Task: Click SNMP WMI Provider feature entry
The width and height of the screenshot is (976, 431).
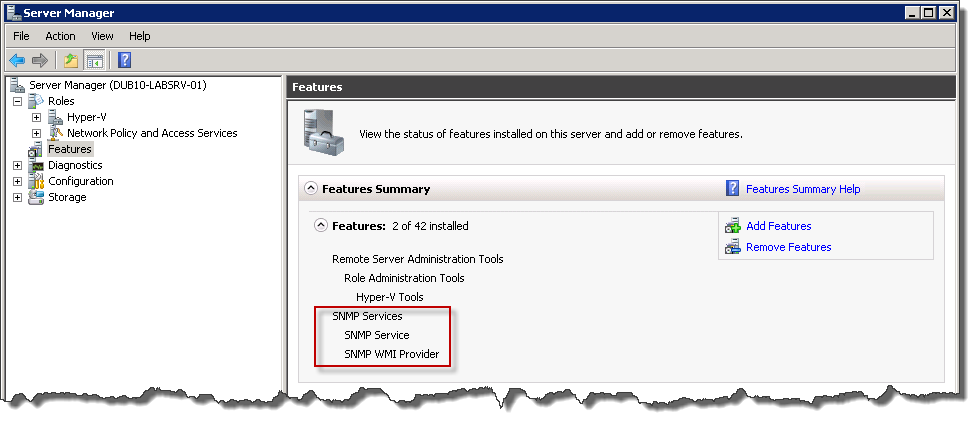Action: click(392, 354)
